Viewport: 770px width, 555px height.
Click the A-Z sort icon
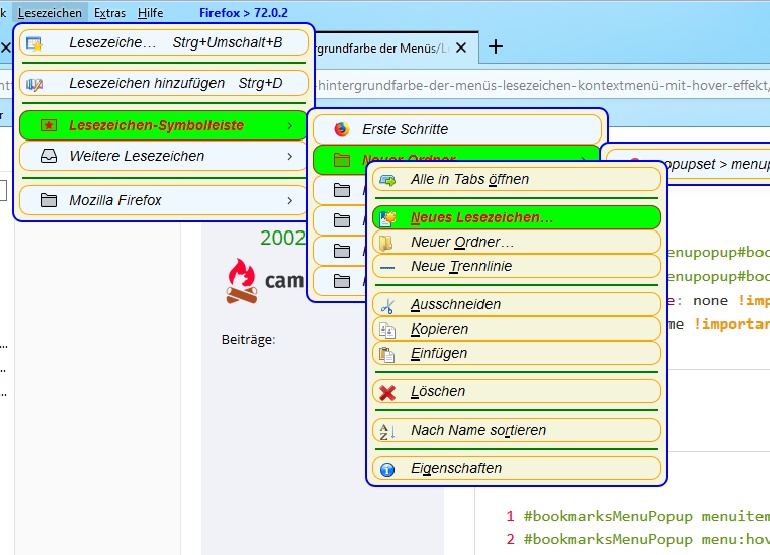click(387, 431)
